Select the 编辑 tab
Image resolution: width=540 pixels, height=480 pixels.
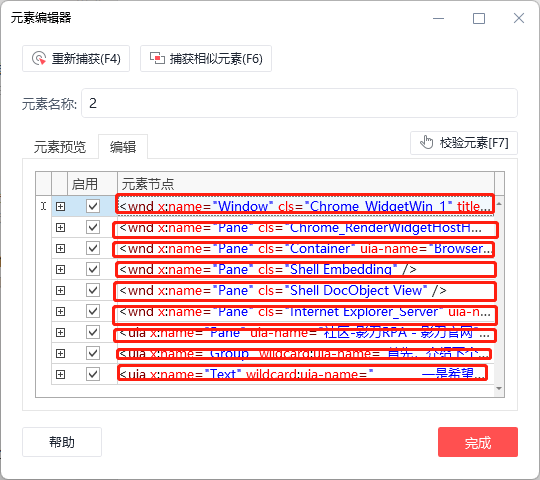coord(123,147)
